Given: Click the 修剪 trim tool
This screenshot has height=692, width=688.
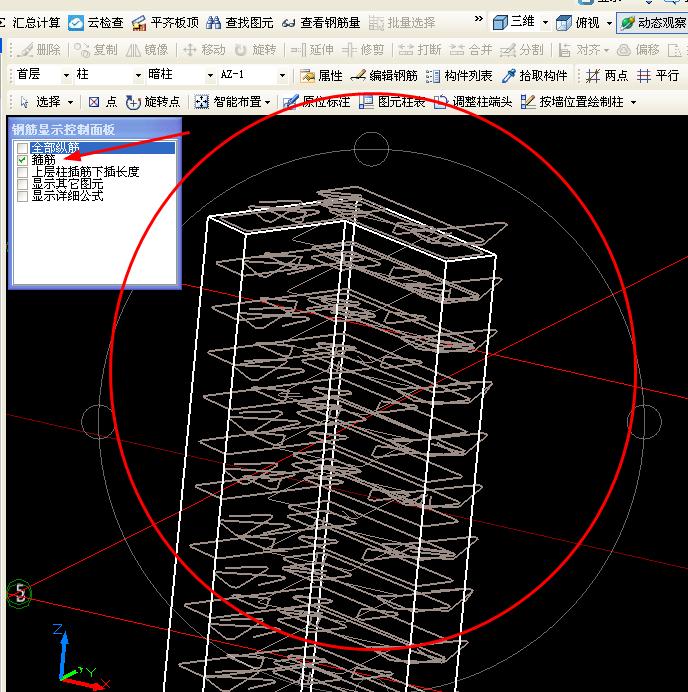Looking at the screenshot, I should (x=363, y=50).
